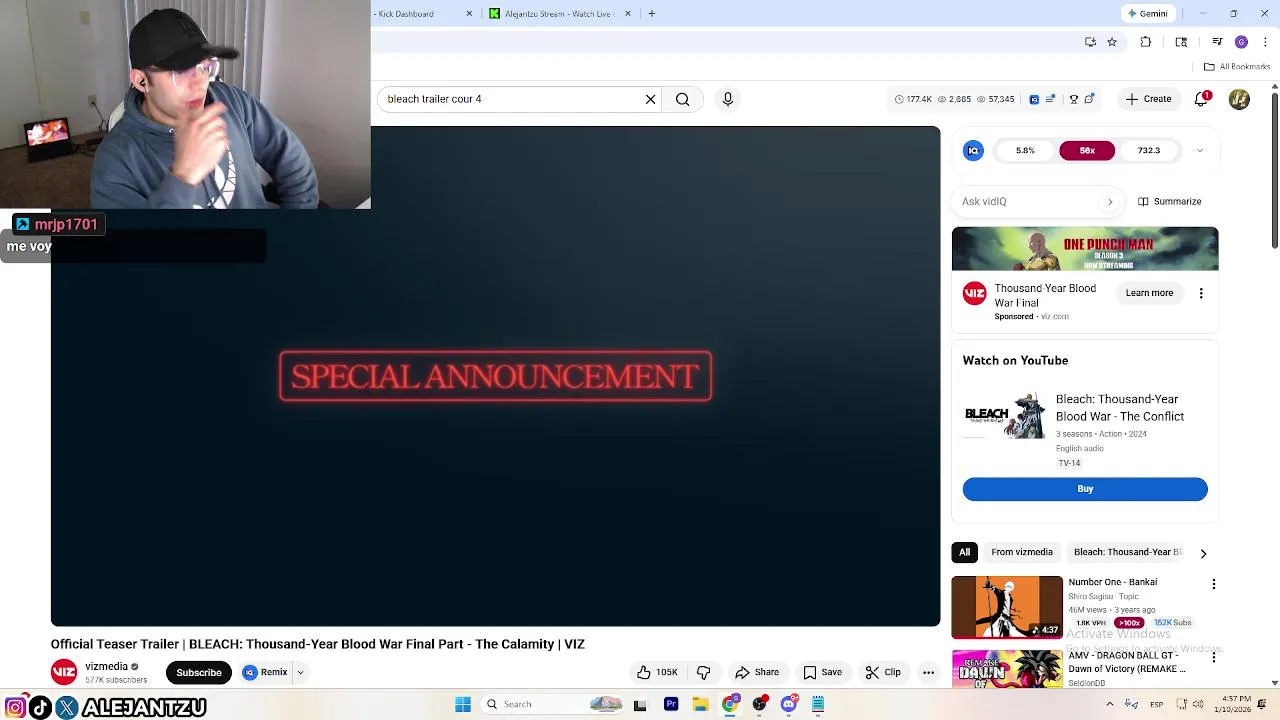Click Buy for Bleach Thousand-Year Blood War
Image resolution: width=1280 pixels, height=720 pixels.
[1085, 489]
